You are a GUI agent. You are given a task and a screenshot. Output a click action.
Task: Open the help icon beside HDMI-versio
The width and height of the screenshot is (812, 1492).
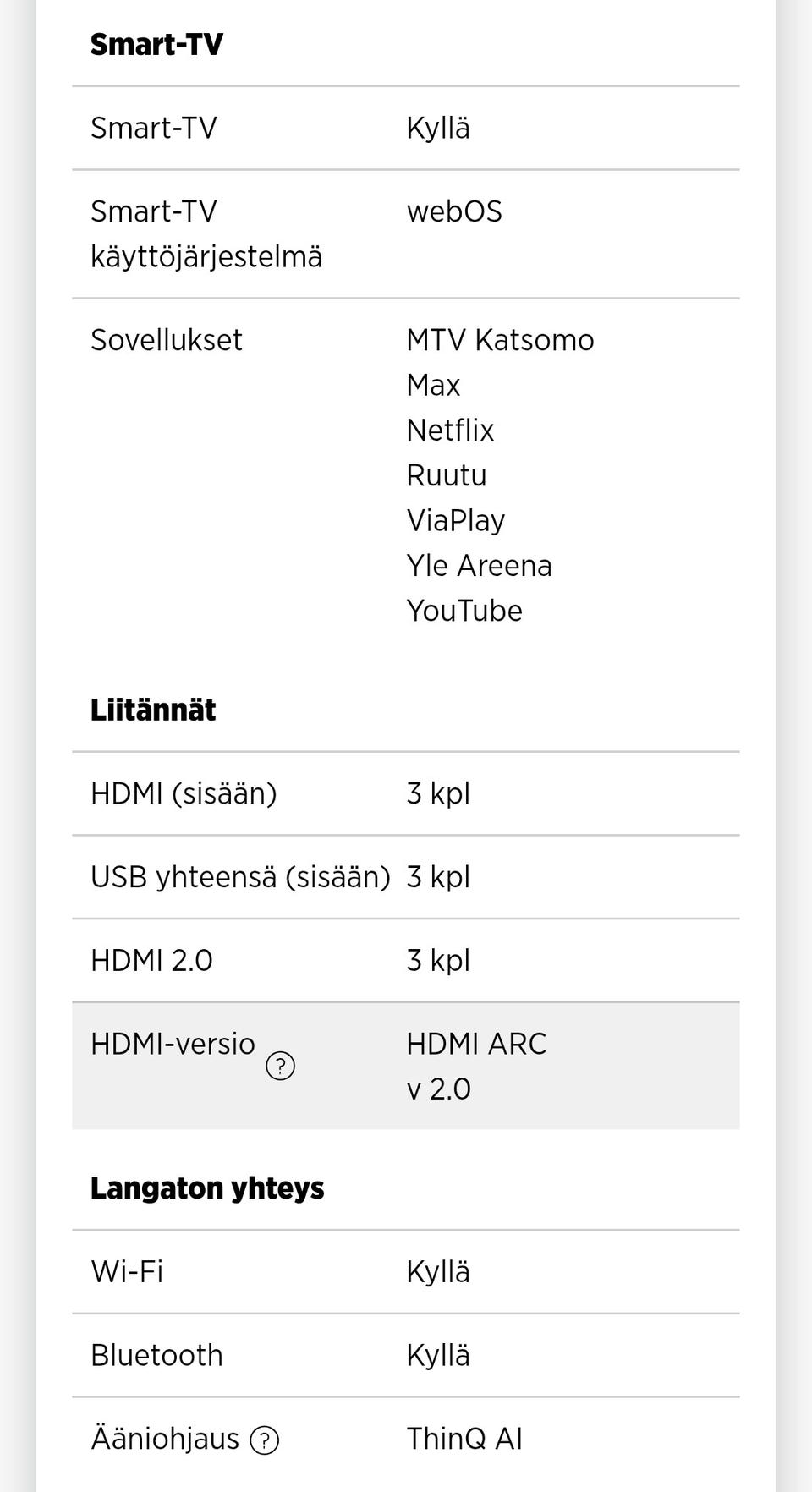coord(280,1066)
